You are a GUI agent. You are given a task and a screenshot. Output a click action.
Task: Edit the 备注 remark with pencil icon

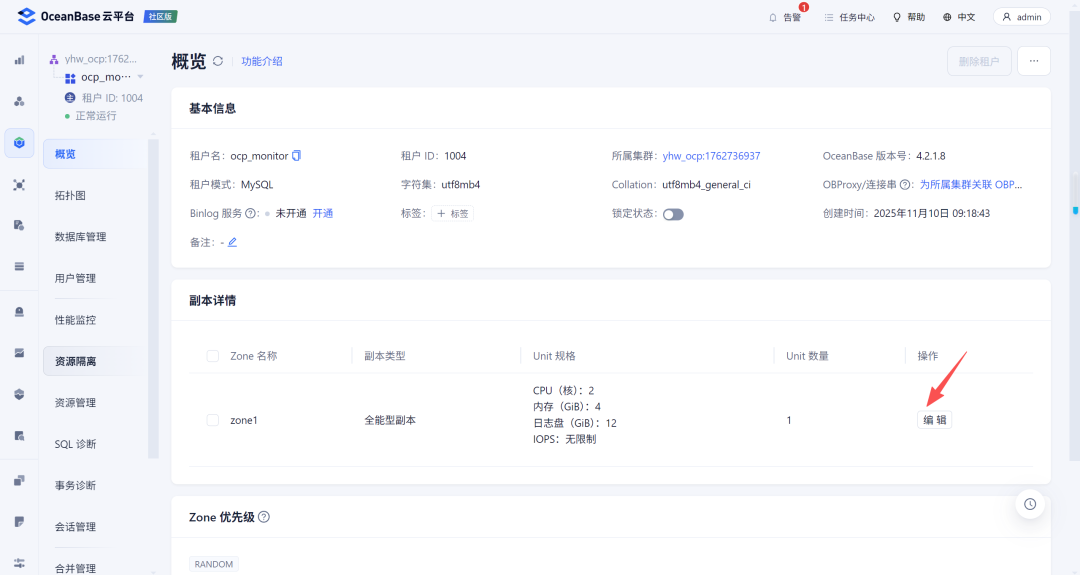(232, 242)
